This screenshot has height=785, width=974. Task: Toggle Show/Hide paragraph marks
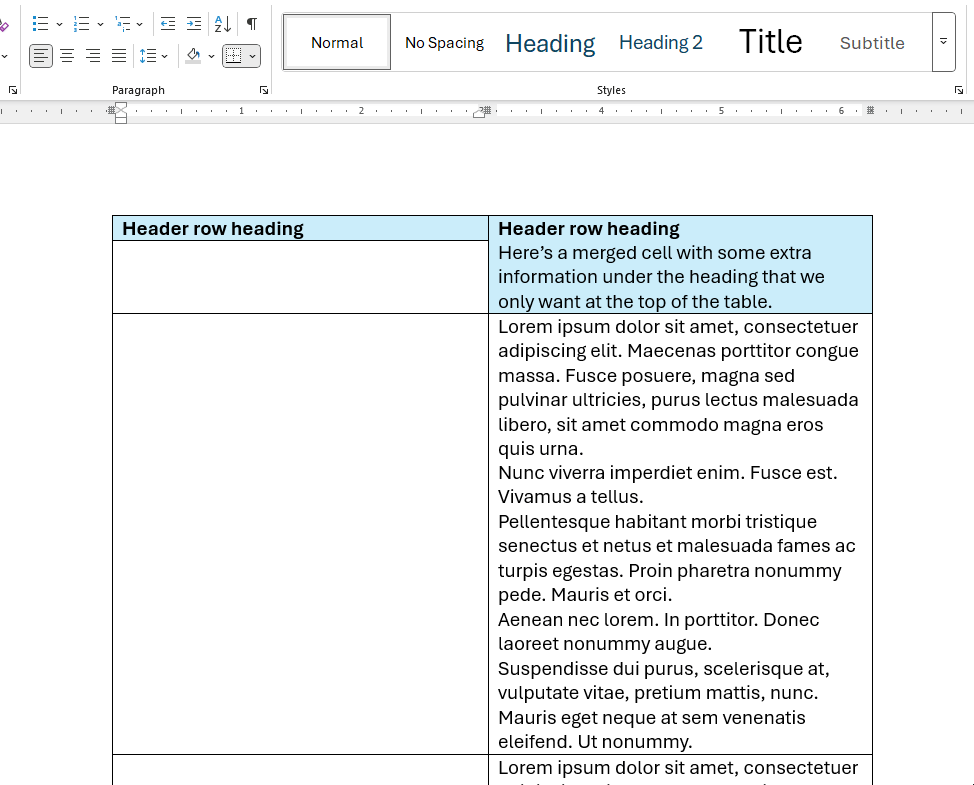tap(252, 23)
